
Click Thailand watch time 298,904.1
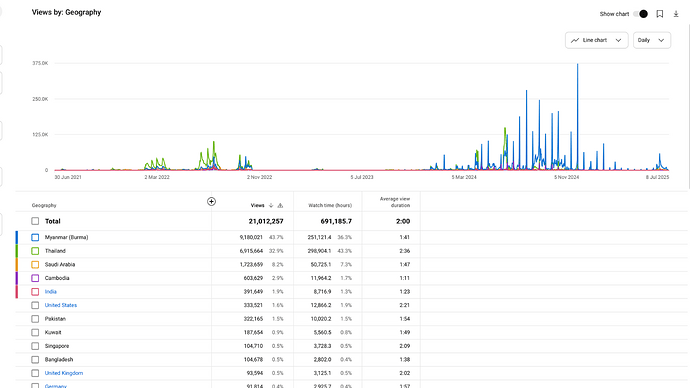click(319, 251)
